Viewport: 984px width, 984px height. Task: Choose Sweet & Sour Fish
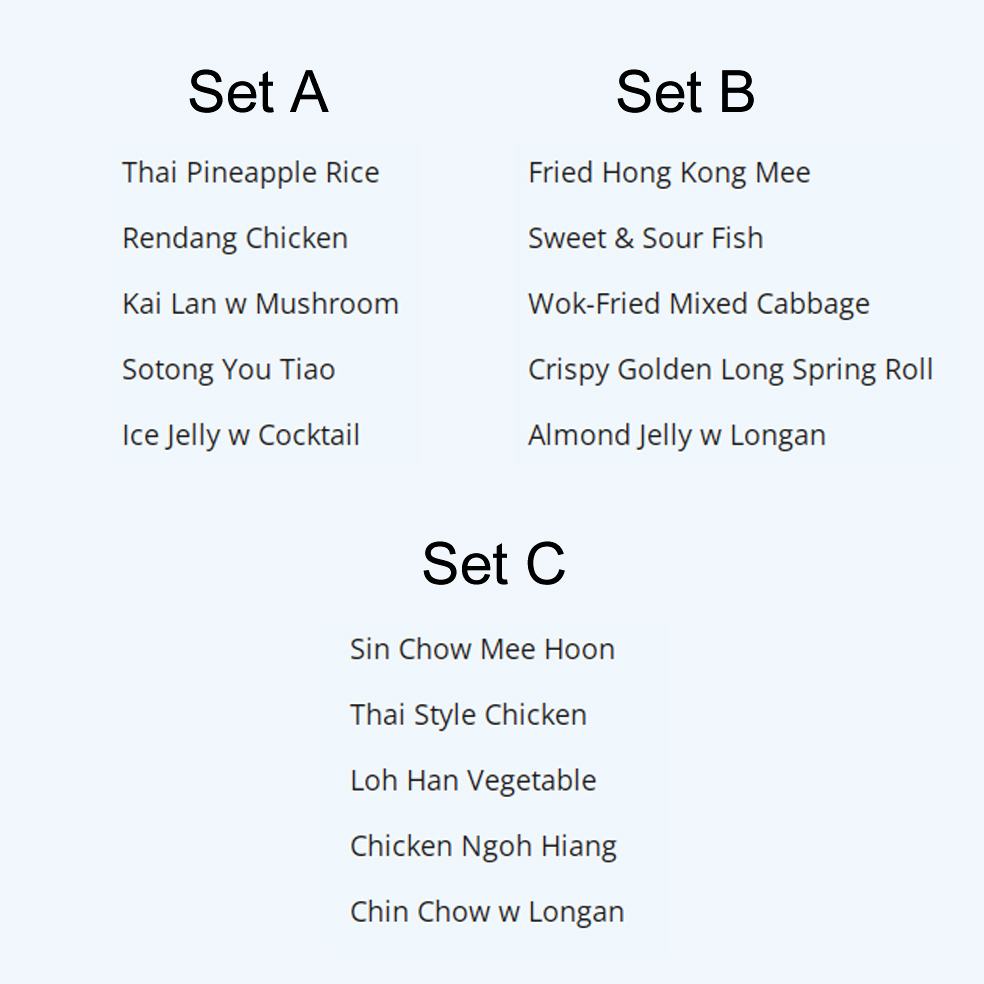pos(646,238)
